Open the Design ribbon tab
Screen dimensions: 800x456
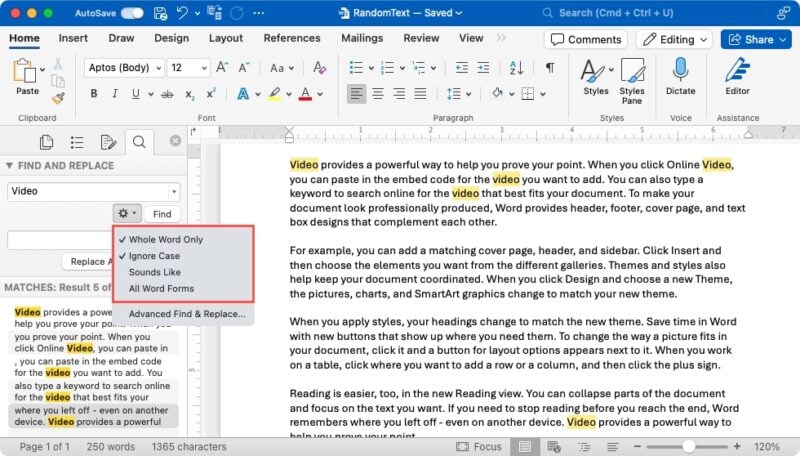[171, 38]
